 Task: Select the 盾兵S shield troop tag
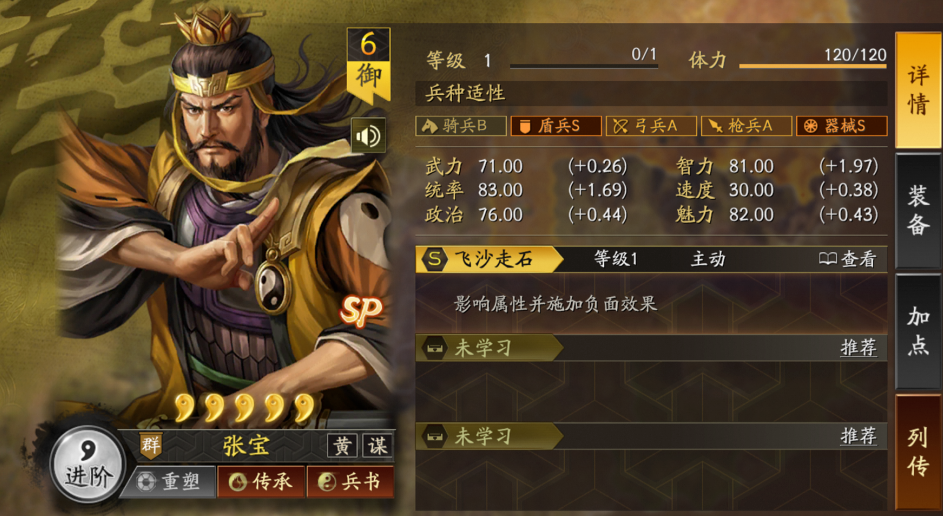[556, 126]
